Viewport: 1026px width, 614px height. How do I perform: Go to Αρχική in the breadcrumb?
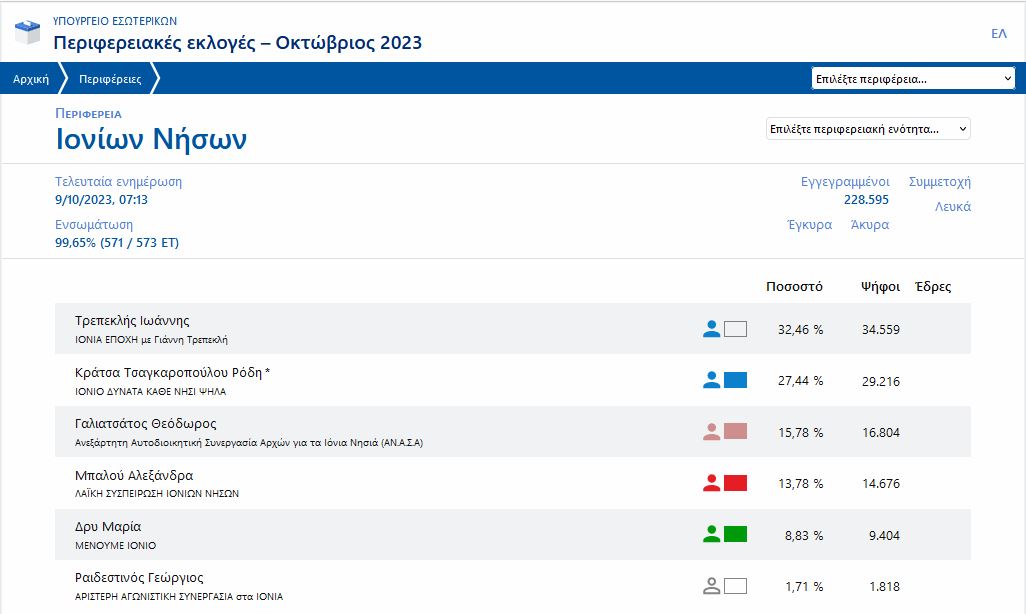pos(31,79)
